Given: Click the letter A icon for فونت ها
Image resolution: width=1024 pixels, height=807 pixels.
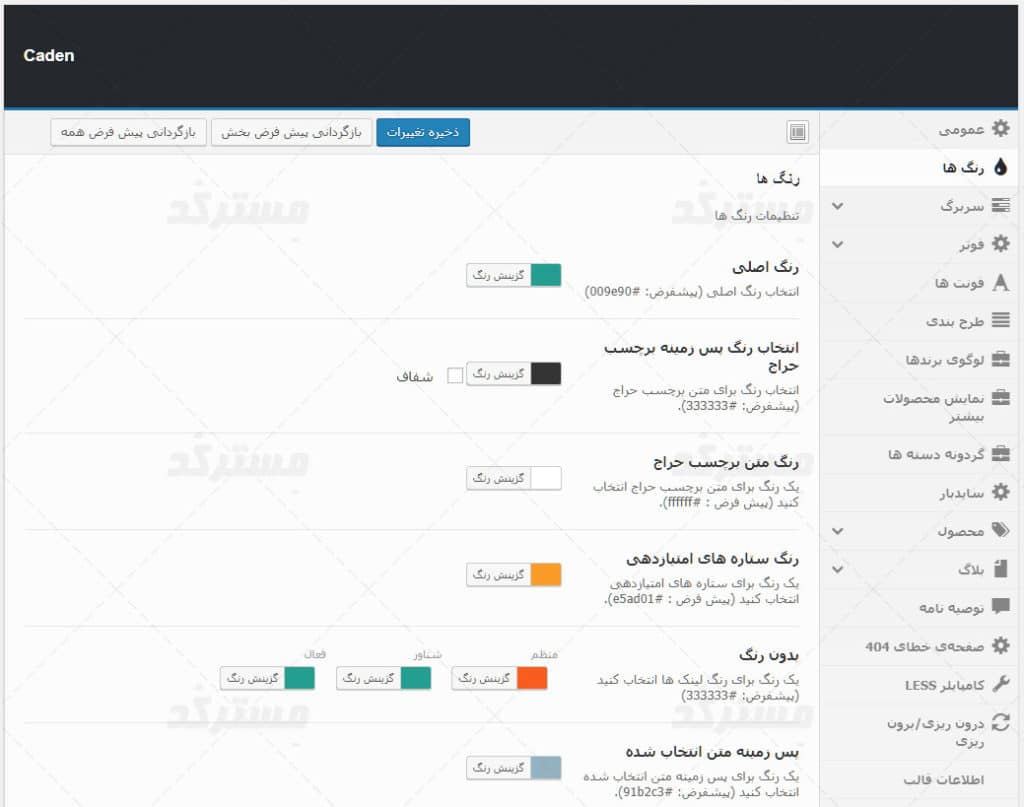Looking at the screenshot, I should click(x=1000, y=283).
